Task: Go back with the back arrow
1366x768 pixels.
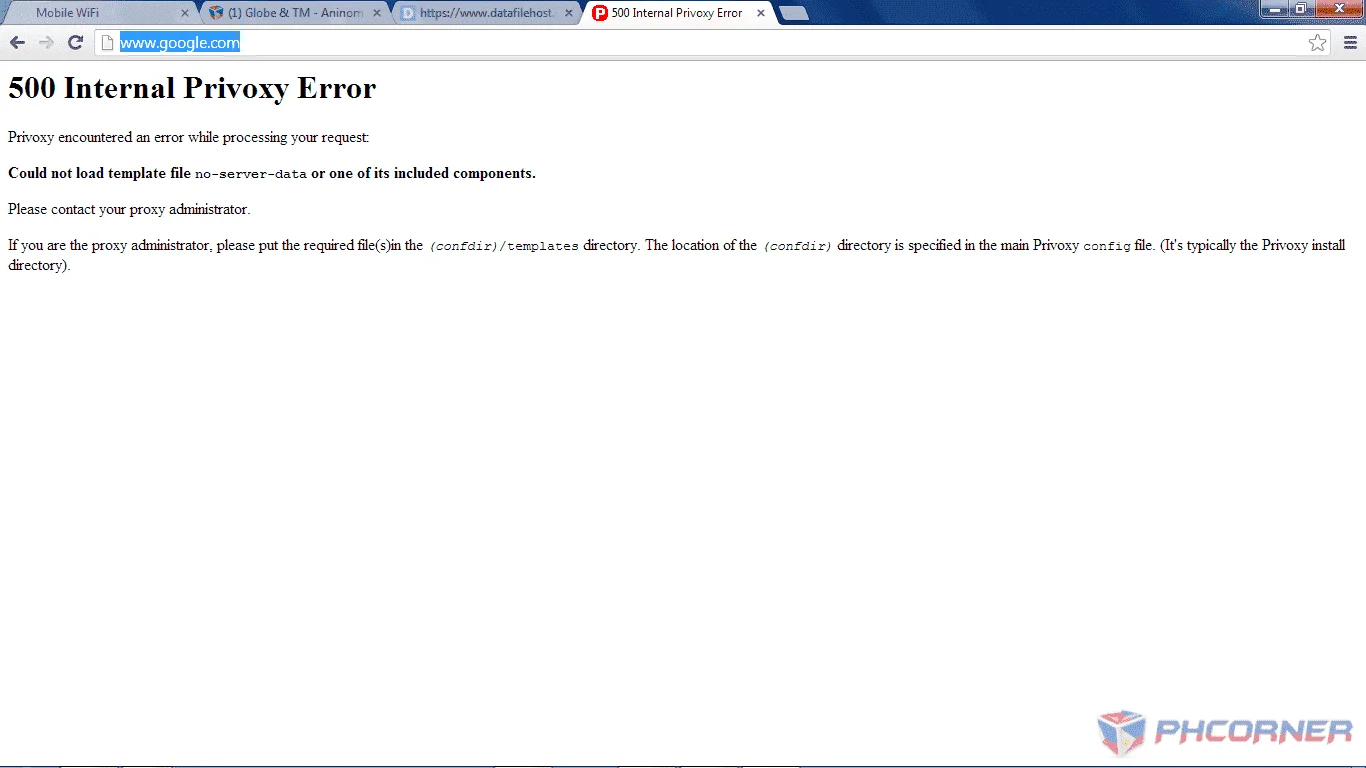Action: [17, 42]
